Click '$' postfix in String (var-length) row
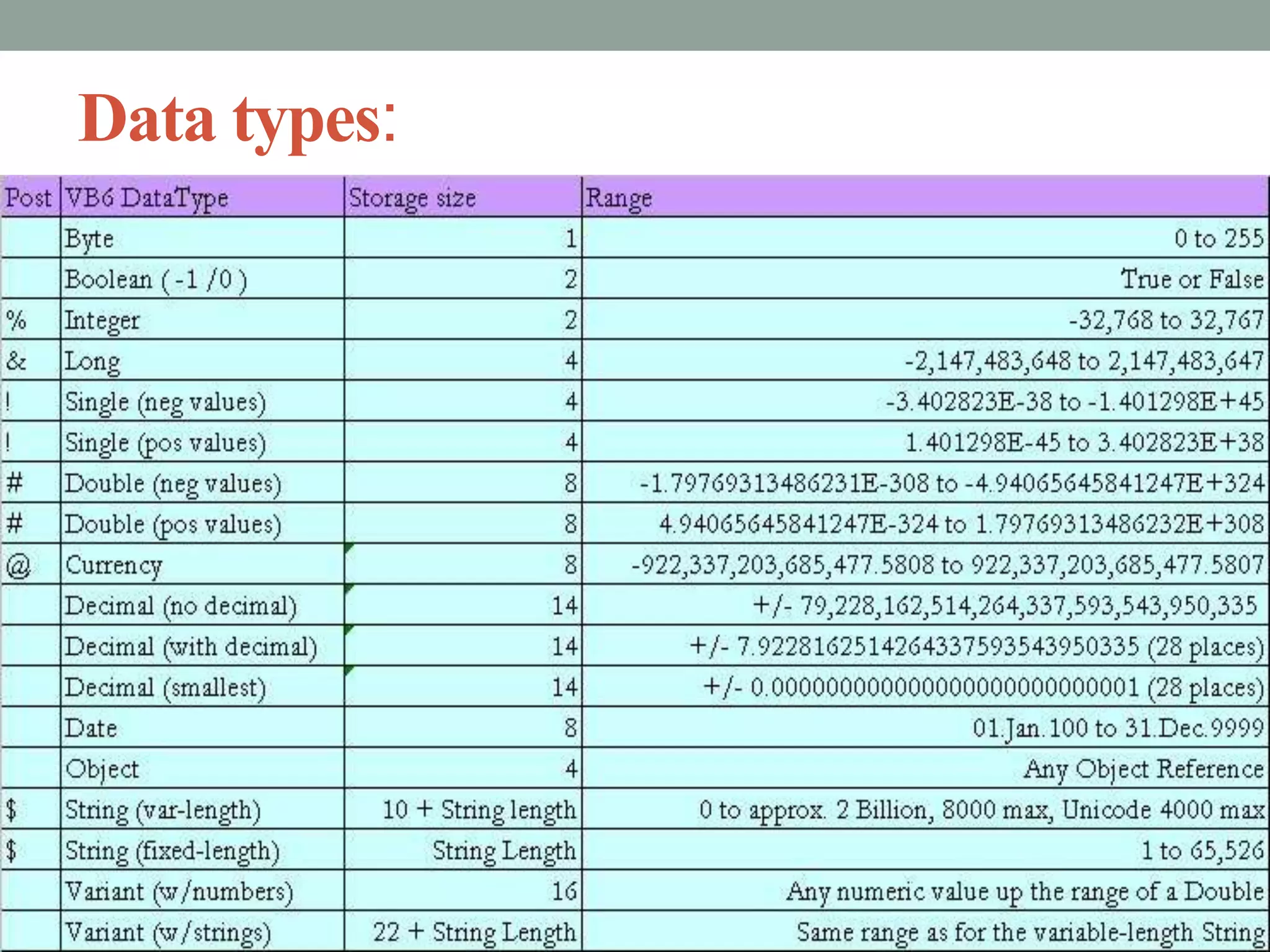 click(x=12, y=810)
